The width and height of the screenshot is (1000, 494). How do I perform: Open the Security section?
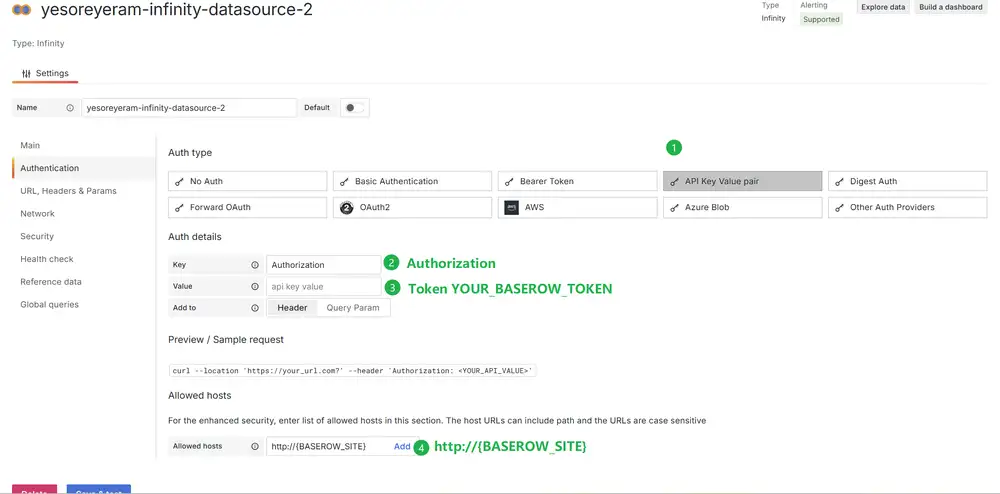point(37,236)
